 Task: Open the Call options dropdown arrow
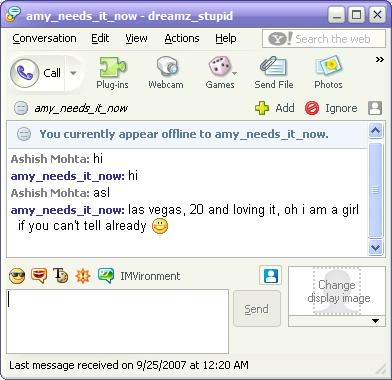point(73,73)
